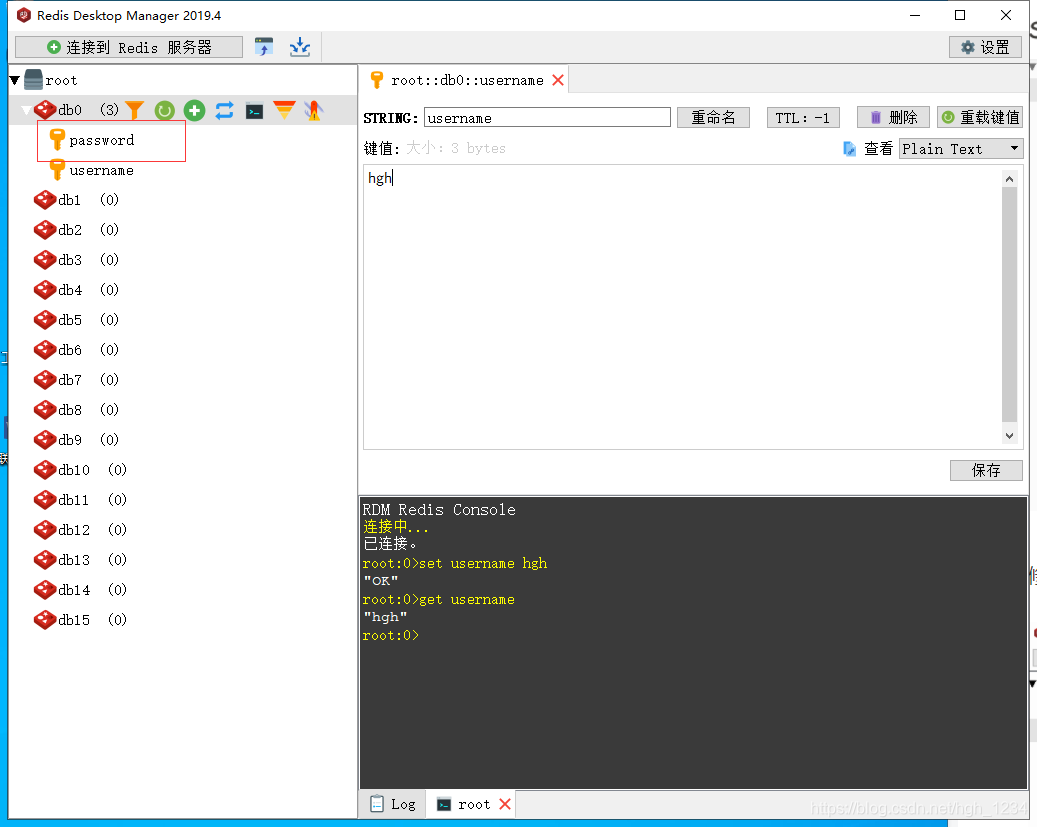Open console icon on db0 row
The height and width of the screenshot is (827, 1037).
coord(255,111)
